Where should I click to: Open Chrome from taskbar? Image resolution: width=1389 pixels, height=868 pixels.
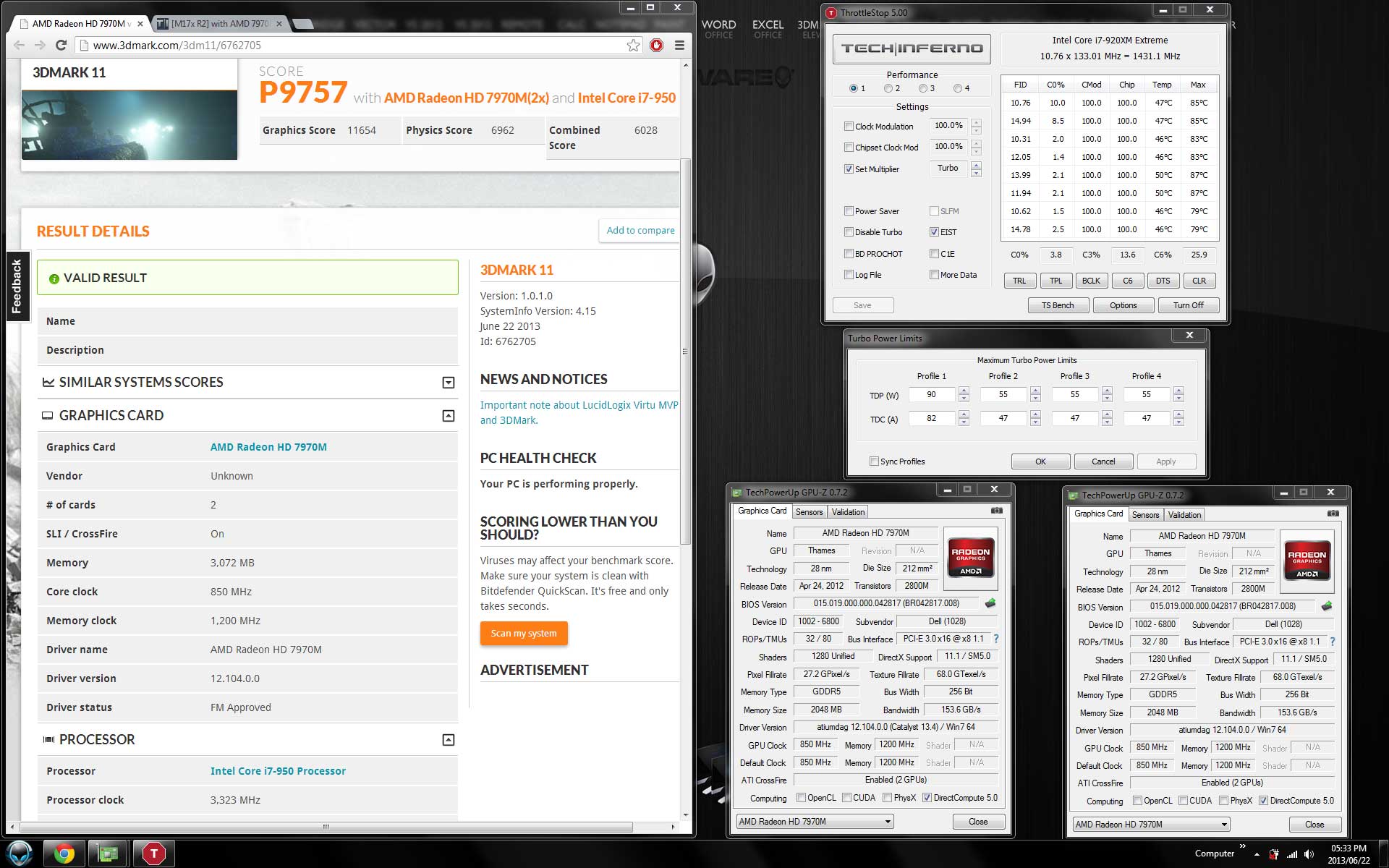point(64,854)
